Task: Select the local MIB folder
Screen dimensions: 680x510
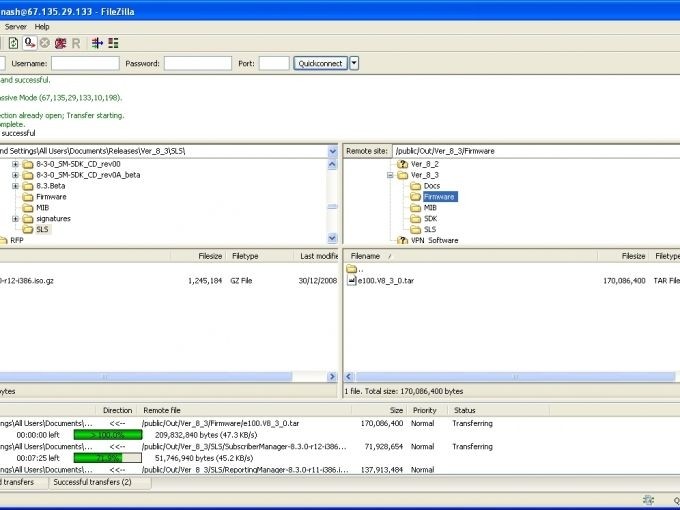Action: [x=42, y=208]
